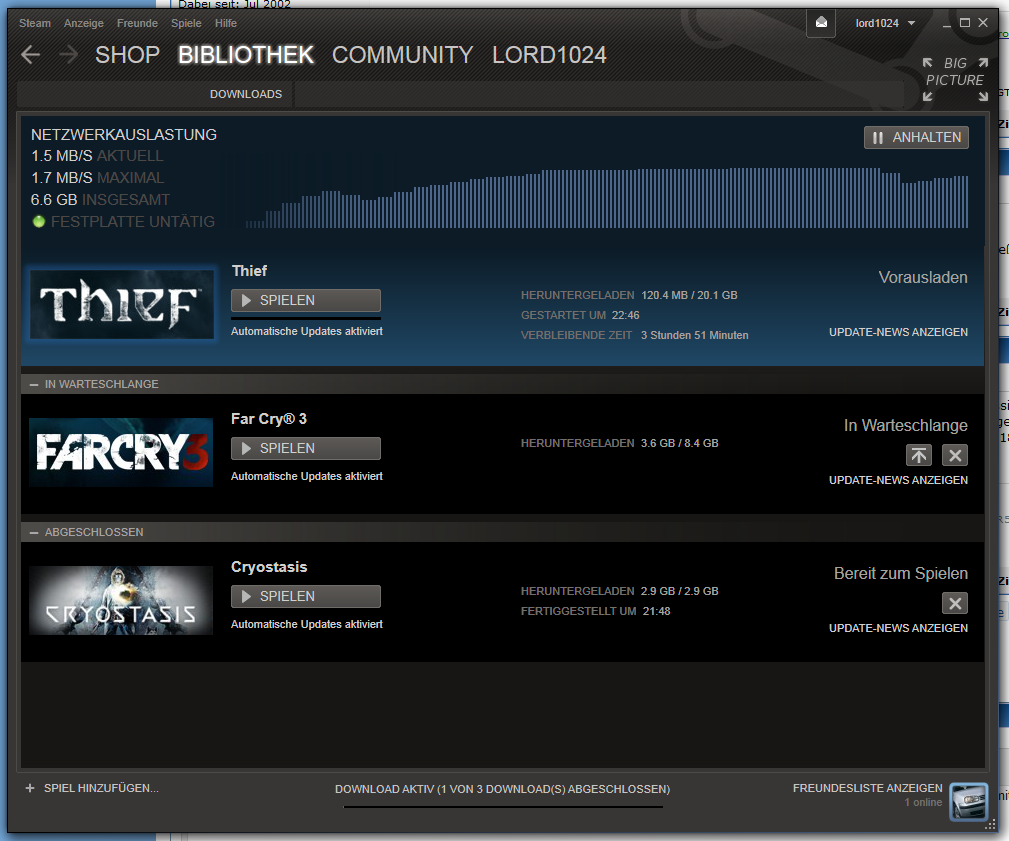
Task: Open the Hilfe menu
Action: tap(226, 23)
